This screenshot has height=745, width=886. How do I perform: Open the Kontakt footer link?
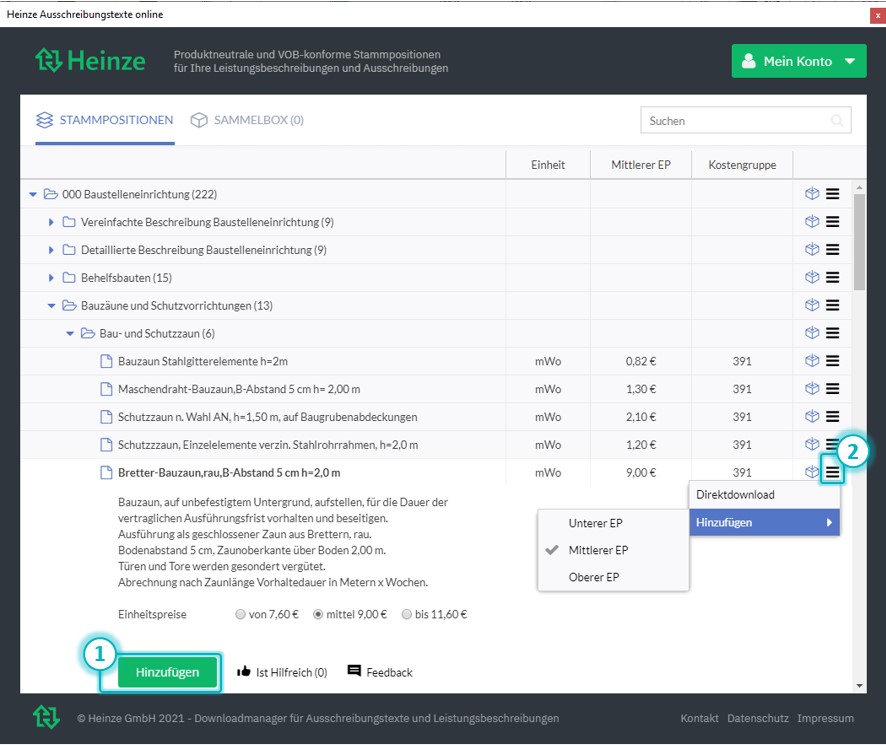(699, 718)
